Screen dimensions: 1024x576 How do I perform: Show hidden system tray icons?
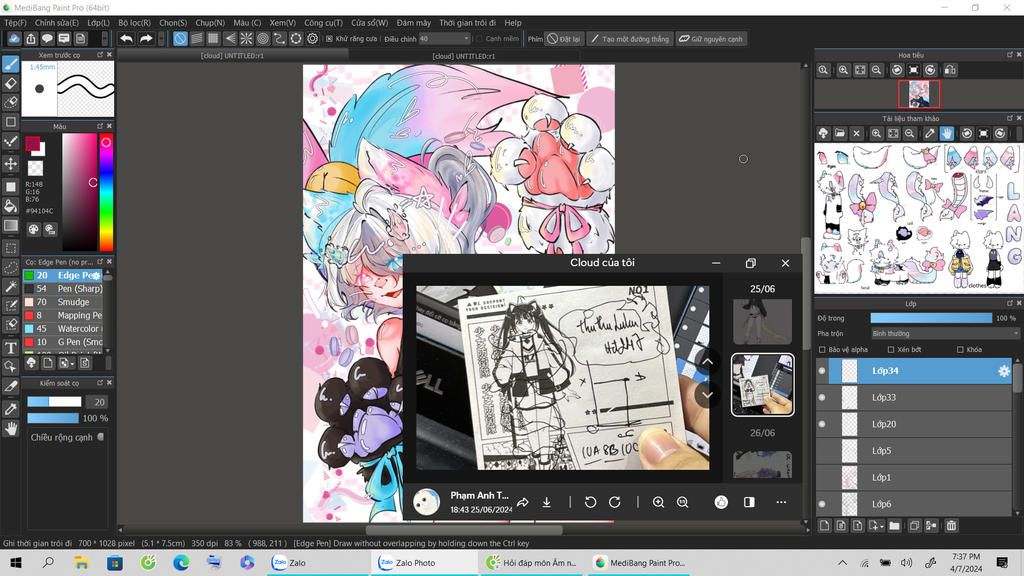(x=842, y=562)
